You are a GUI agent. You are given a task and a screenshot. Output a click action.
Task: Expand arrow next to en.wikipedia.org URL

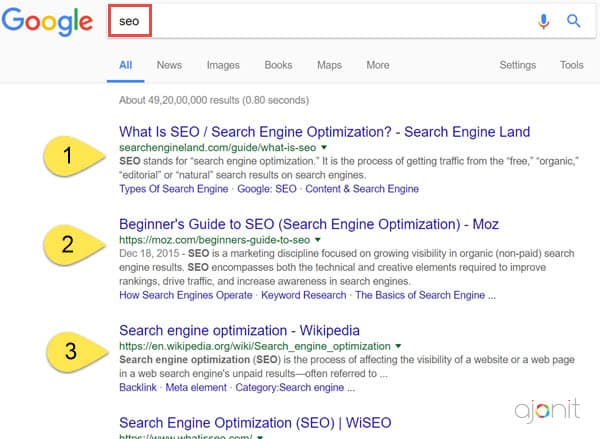pyautogui.click(x=398, y=346)
